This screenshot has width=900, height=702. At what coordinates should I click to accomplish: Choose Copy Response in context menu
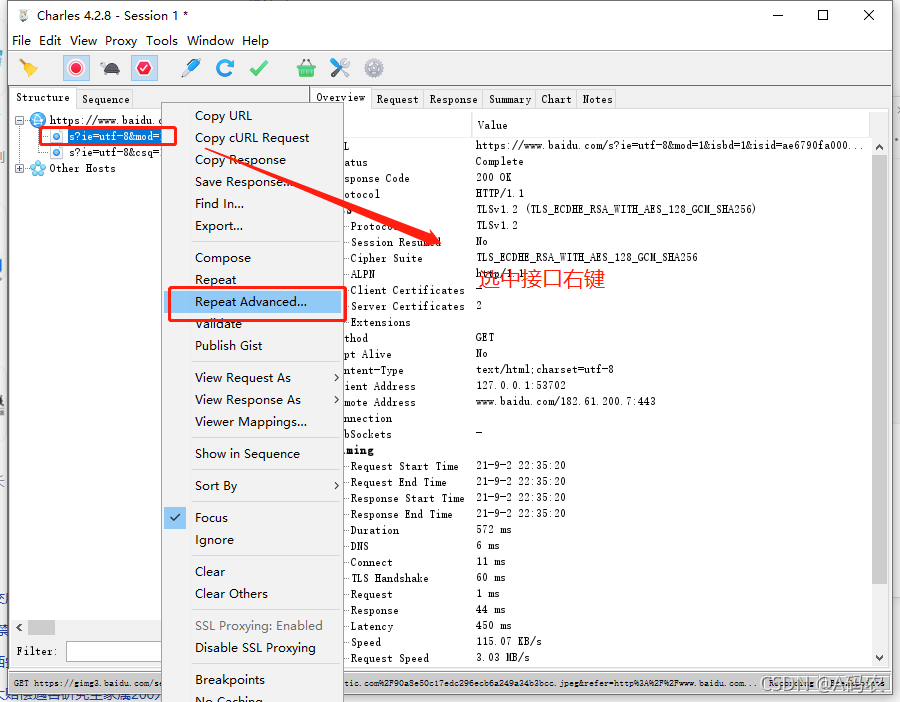point(254,160)
